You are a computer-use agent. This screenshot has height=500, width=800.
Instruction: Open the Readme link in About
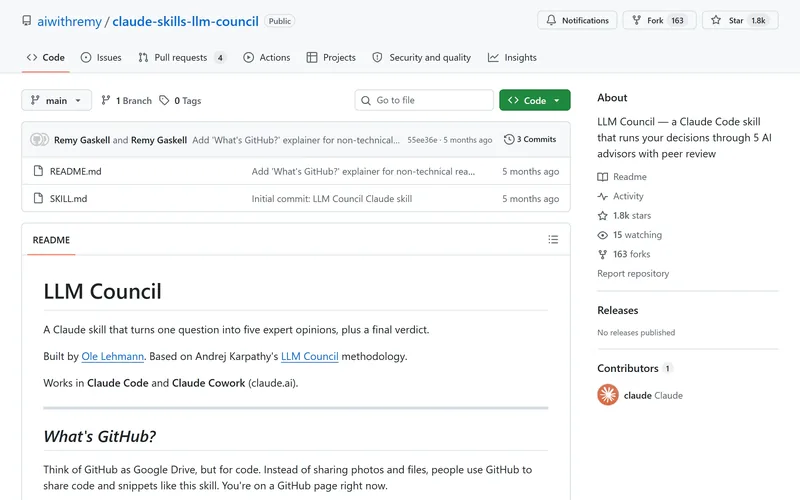point(622,177)
